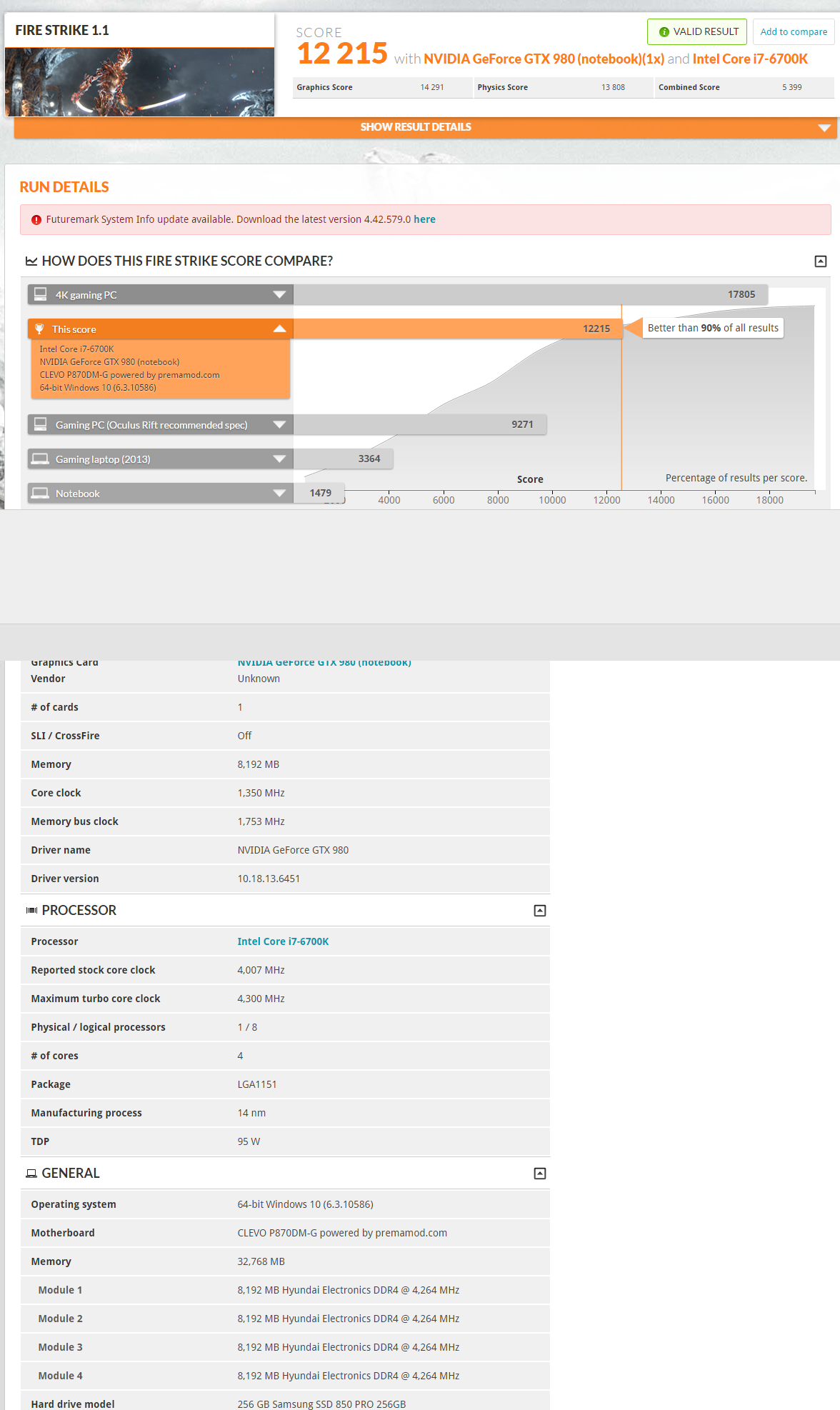Click the laptop icon on Gaming laptop (2013)

[41, 459]
